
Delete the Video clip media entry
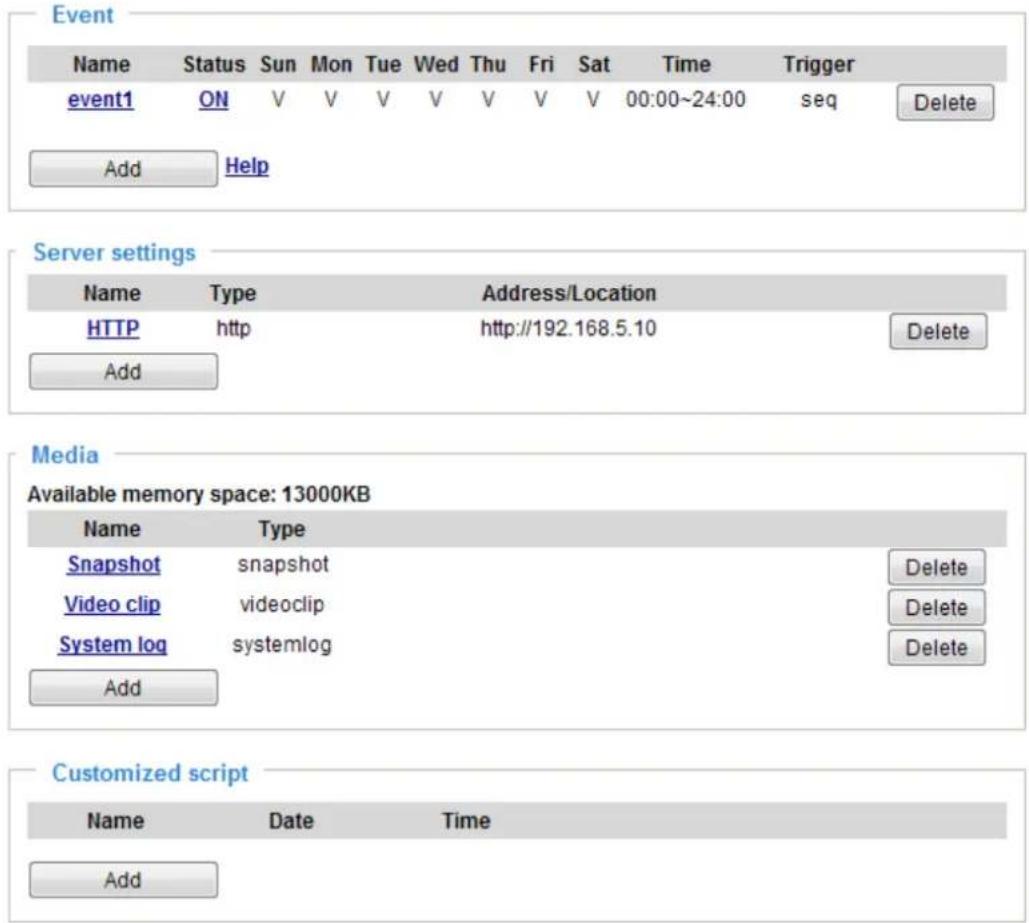(936, 608)
